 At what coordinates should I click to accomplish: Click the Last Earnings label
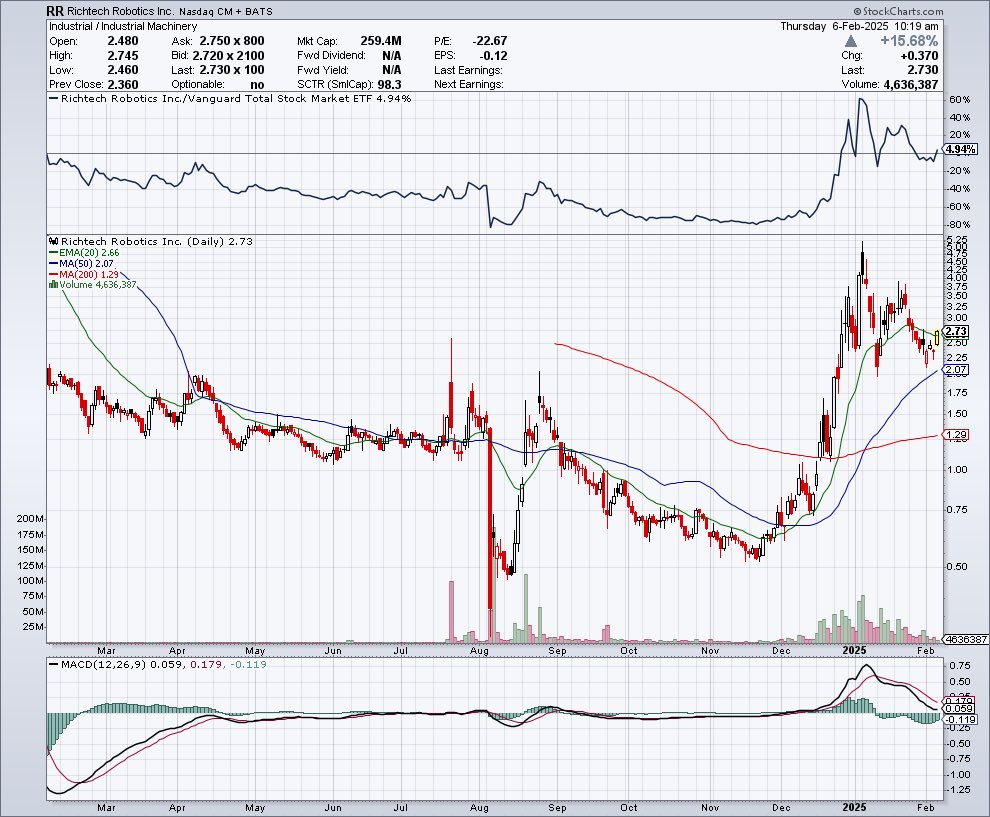point(468,70)
